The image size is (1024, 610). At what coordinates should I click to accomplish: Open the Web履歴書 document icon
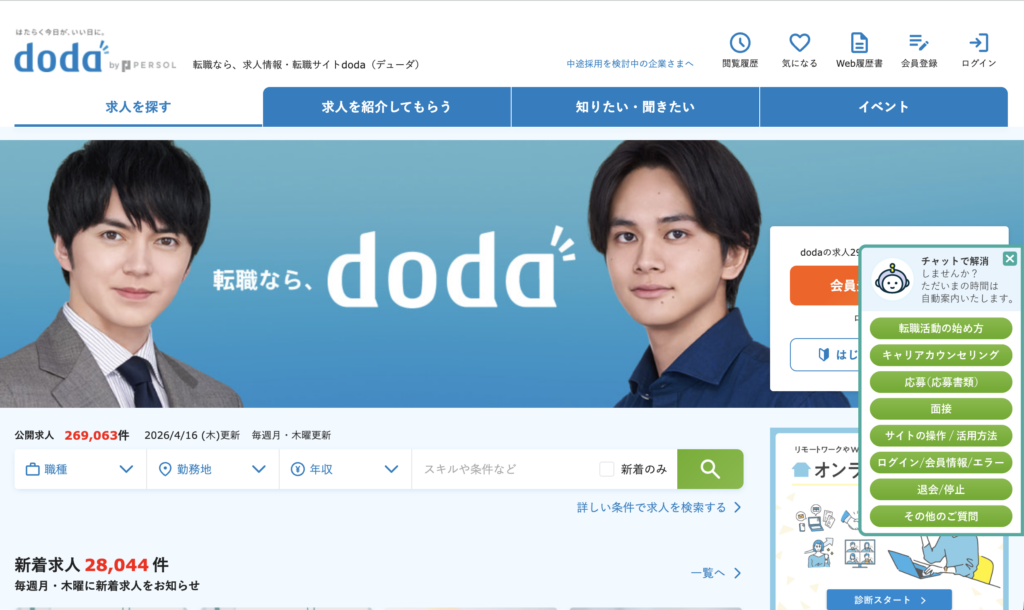click(x=859, y=43)
